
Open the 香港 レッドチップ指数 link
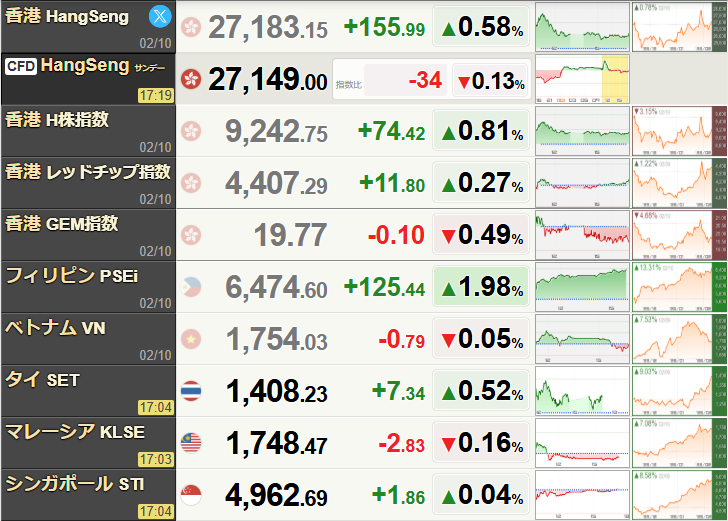(x=88, y=172)
